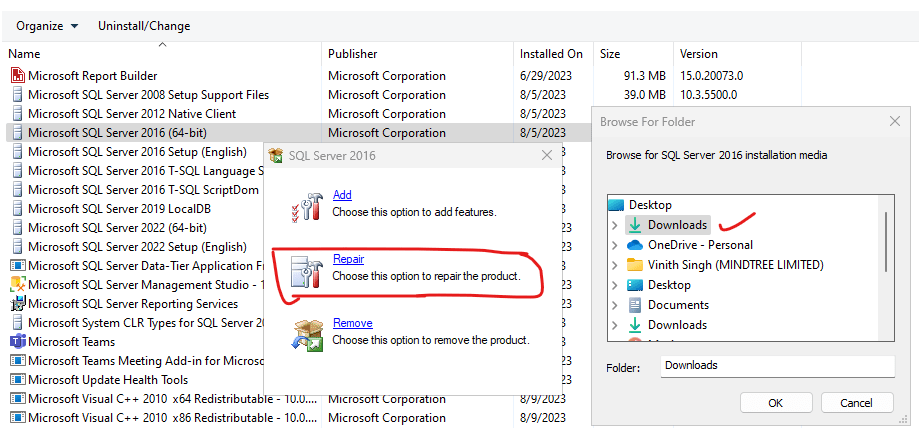This screenshot has height=428, width=919.
Task: Click the Documents folder icon in tree
Action: pos(635,305)
